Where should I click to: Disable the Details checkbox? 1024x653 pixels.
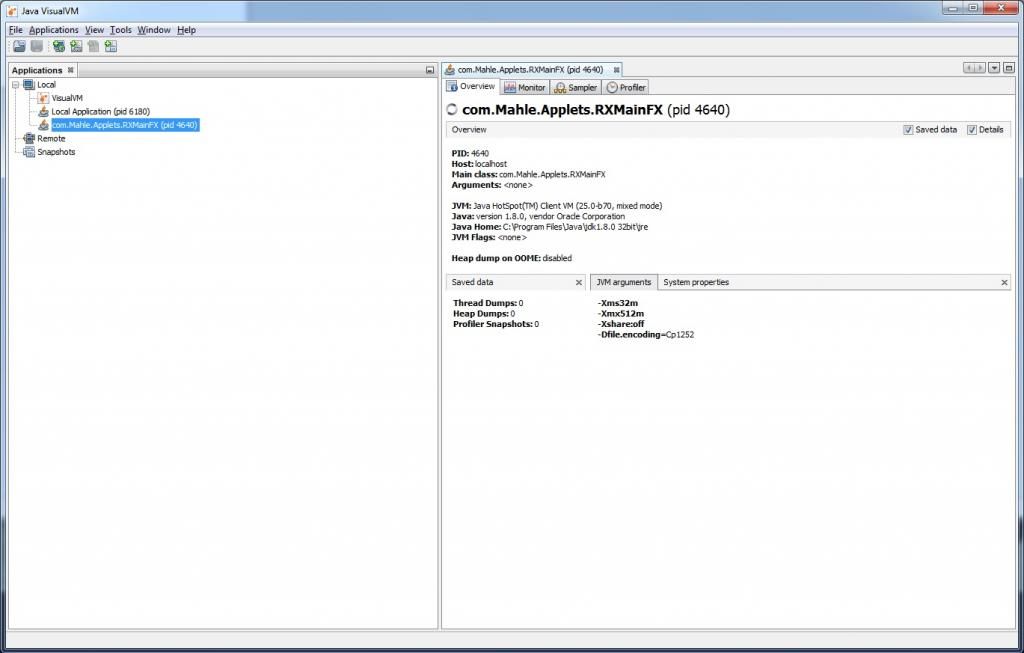[970, 129]
